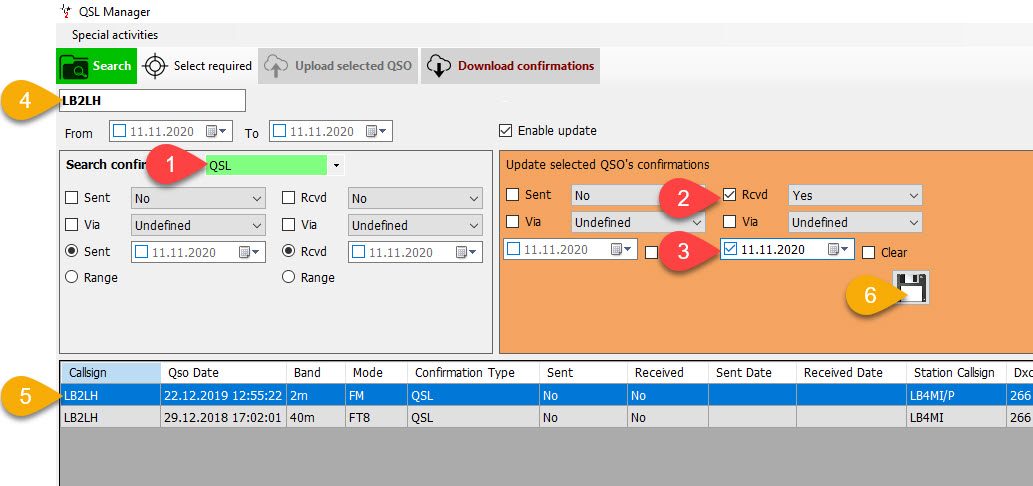Check the right Via box in search panel

point(288,225)
